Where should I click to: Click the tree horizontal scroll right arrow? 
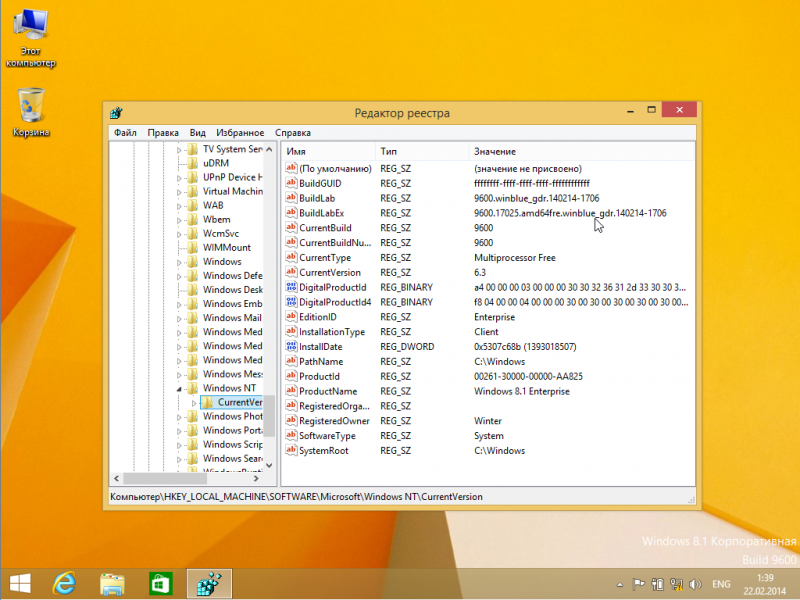tap(256, 479)
